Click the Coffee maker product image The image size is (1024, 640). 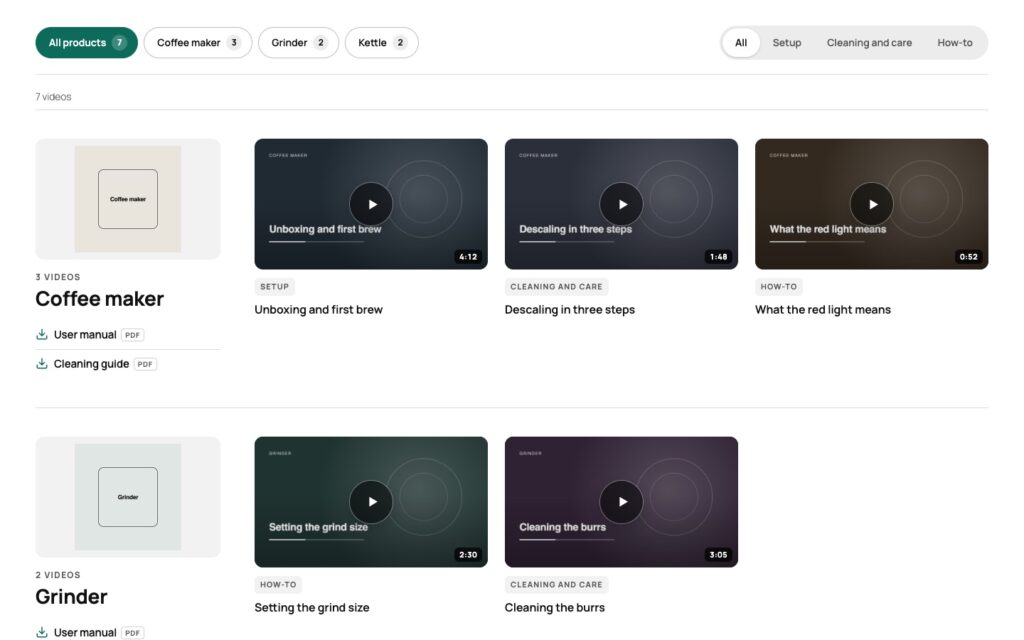point(128,199)
